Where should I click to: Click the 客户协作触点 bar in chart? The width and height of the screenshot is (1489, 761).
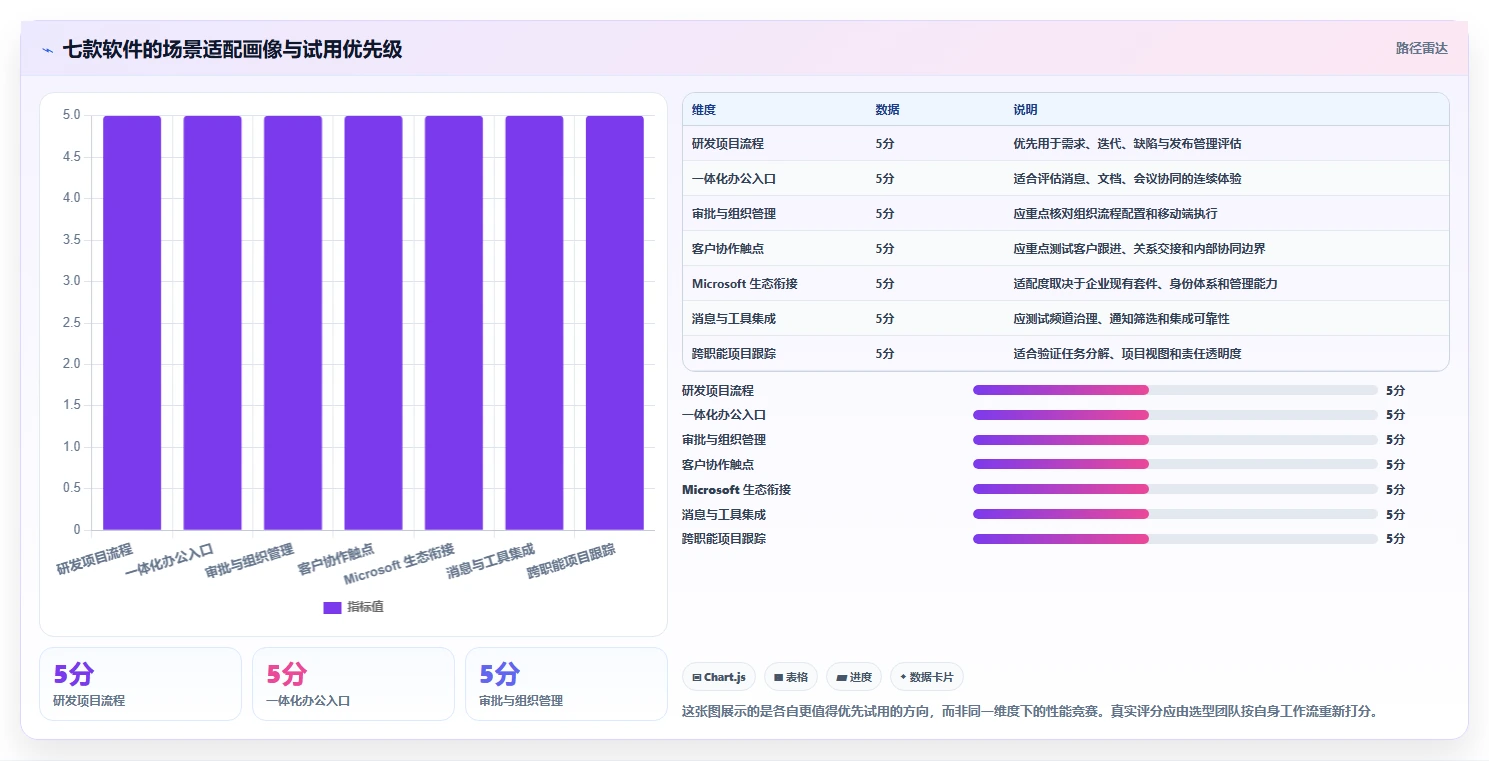pos(373,322)
